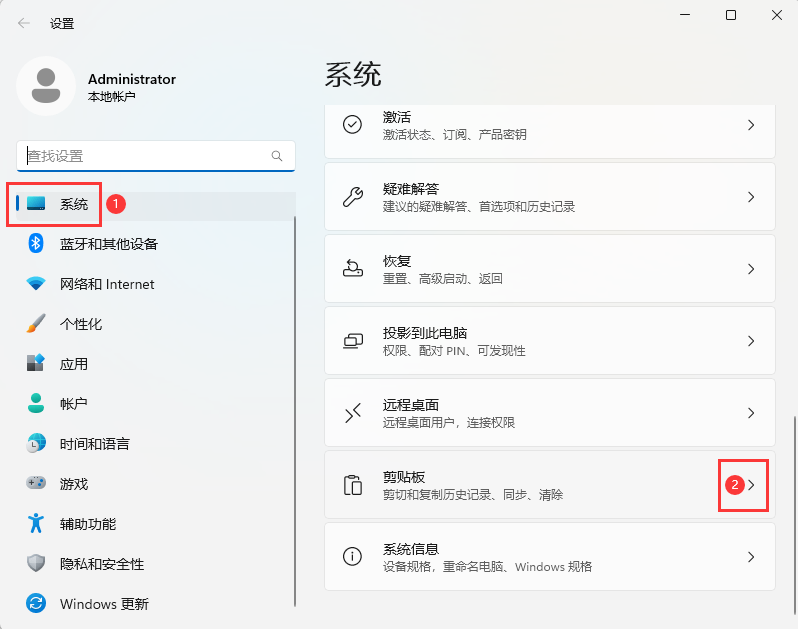This screenshot has width=798, height=629.
Task: Expand the 恢复 row chevron
Action: [x=751, y=269]
